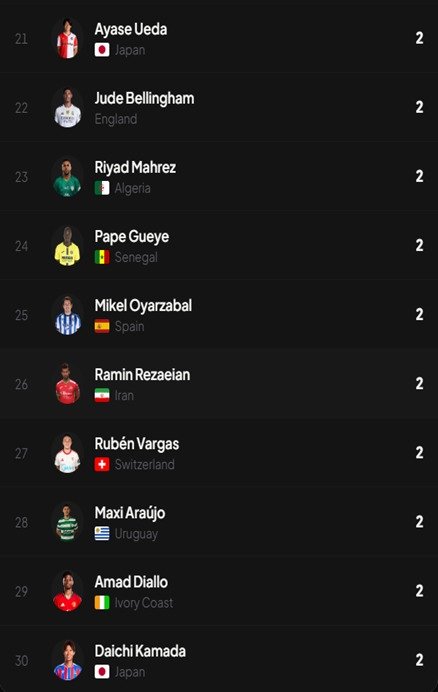This screenshot has height=692, width=438.
Task: Open the Amad Diallo player name
Action: tap(131, 582)
